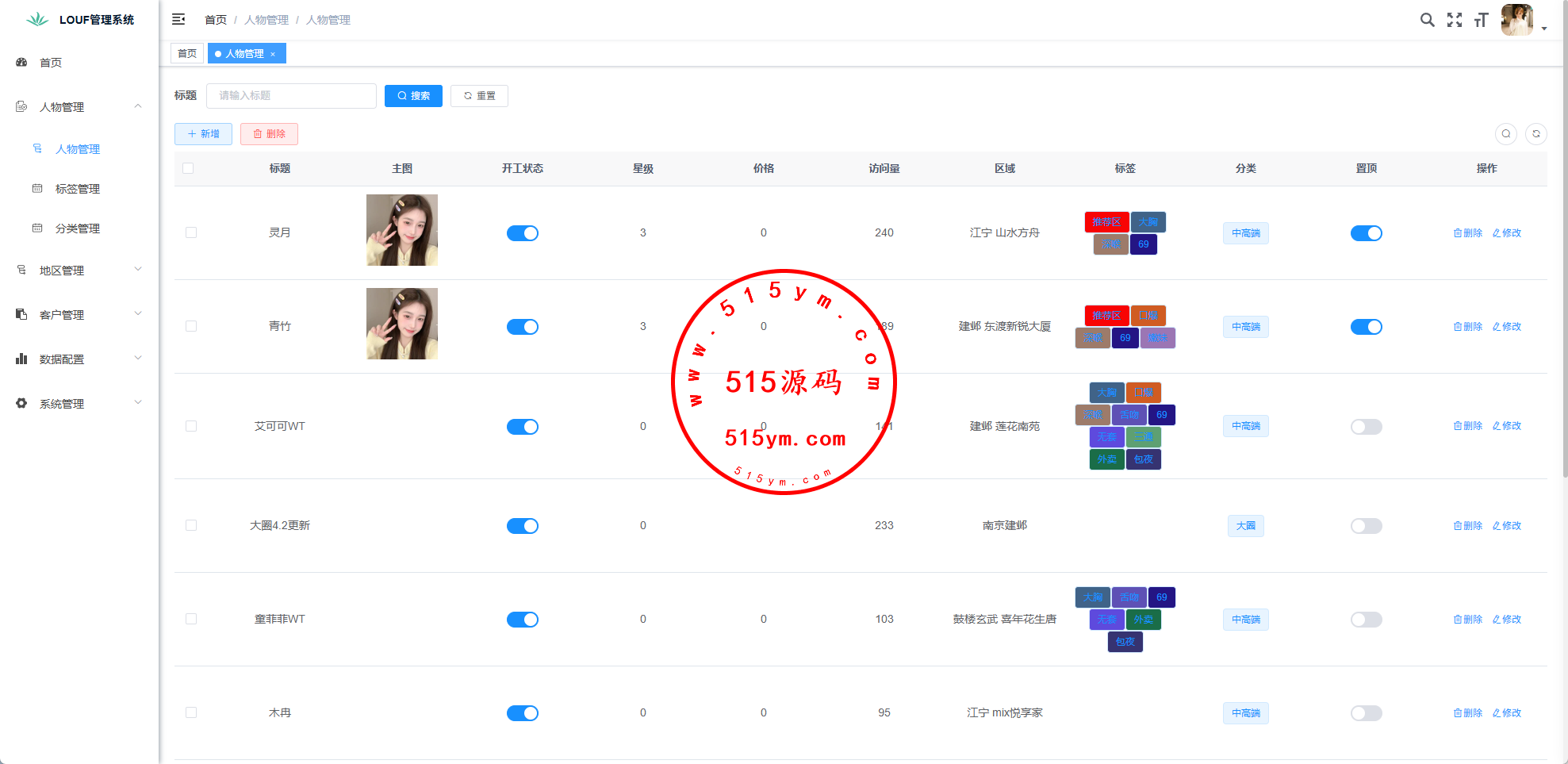Screen dimensions: 1568x764
Task: Open the header search magnifier icon
Action: point(1427,20)
